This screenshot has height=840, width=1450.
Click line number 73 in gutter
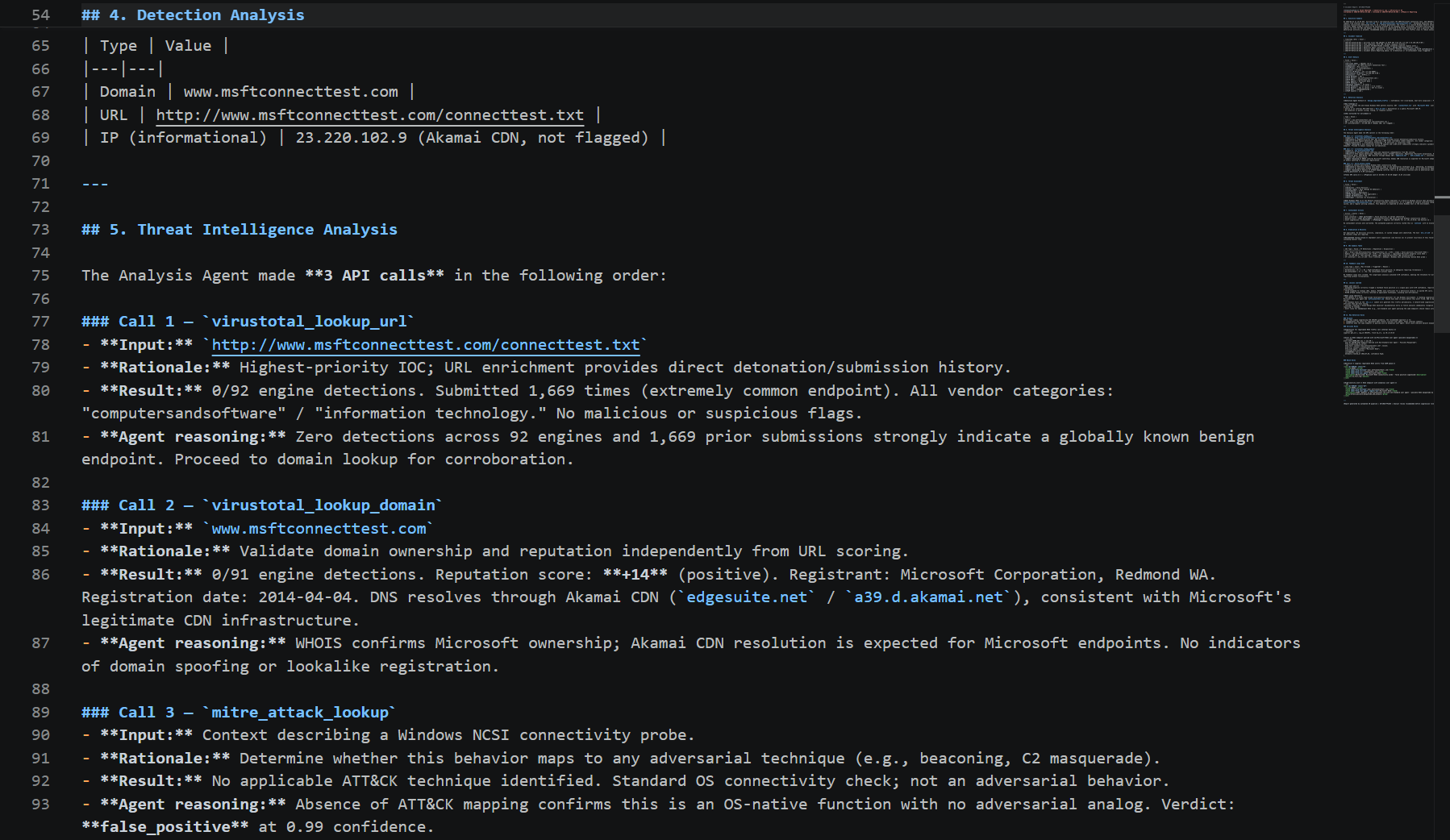tap(40, 230)
